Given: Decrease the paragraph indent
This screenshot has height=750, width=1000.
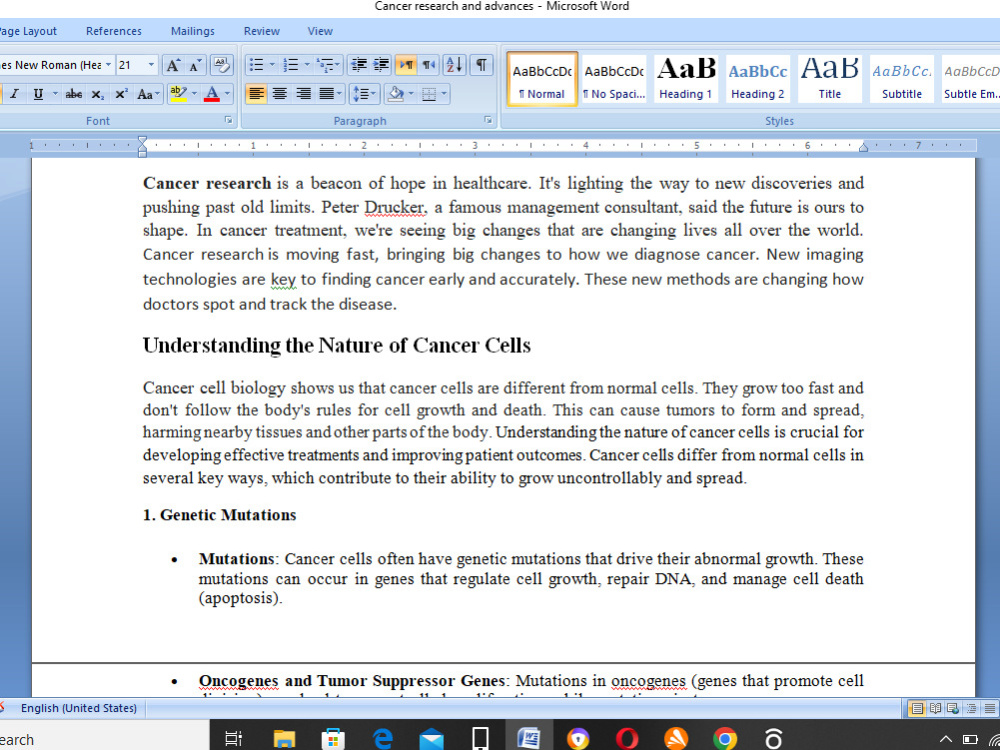Looking at the screenshot, I should coord(359,65).
